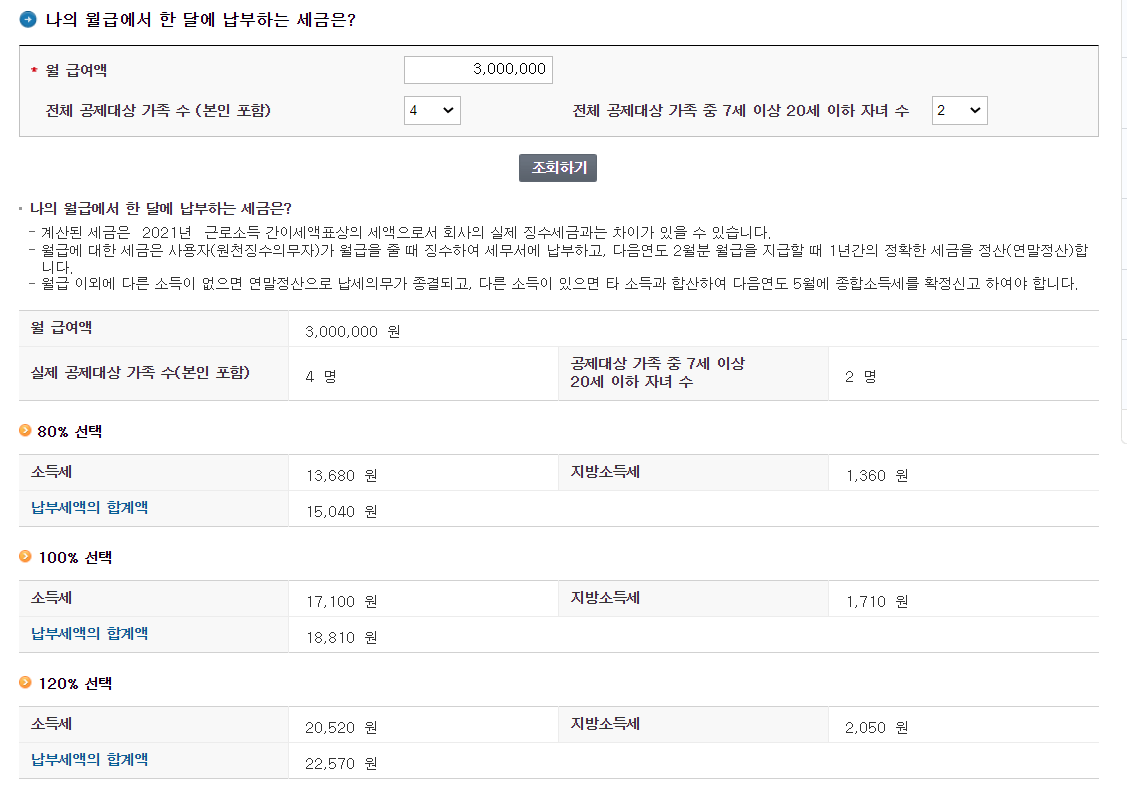This screenshot has height=791, width=1127.
Task: Click inside the 월 급여액 input field
Action: pos(478,70)
